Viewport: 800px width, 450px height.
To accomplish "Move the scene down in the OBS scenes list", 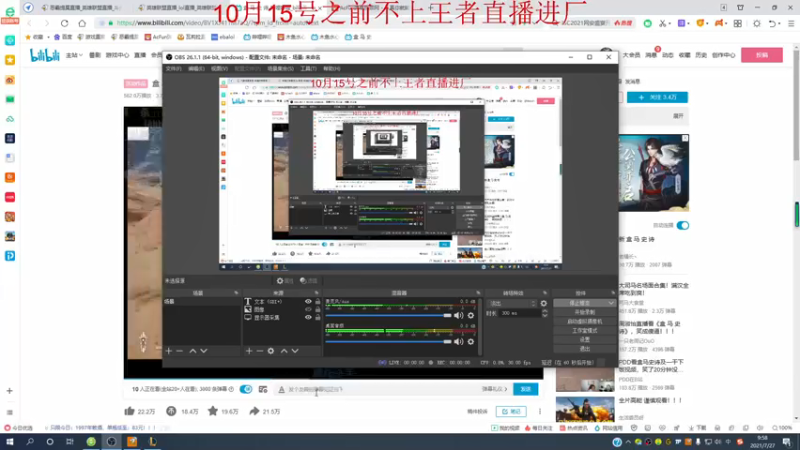I will pos(204,351).
